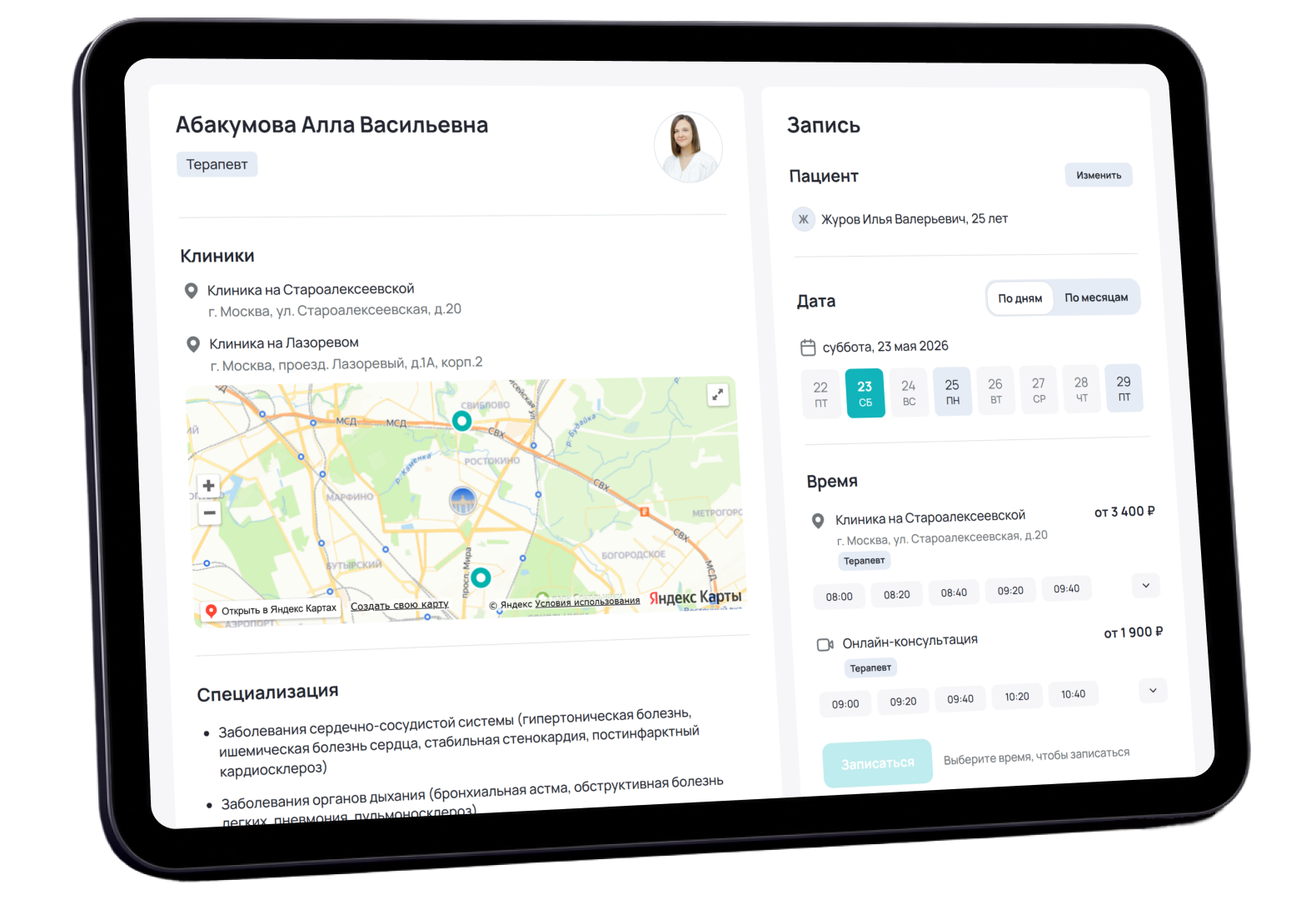
Task: Click Яндекс Карты logo
Action: (x=695, y=597)
